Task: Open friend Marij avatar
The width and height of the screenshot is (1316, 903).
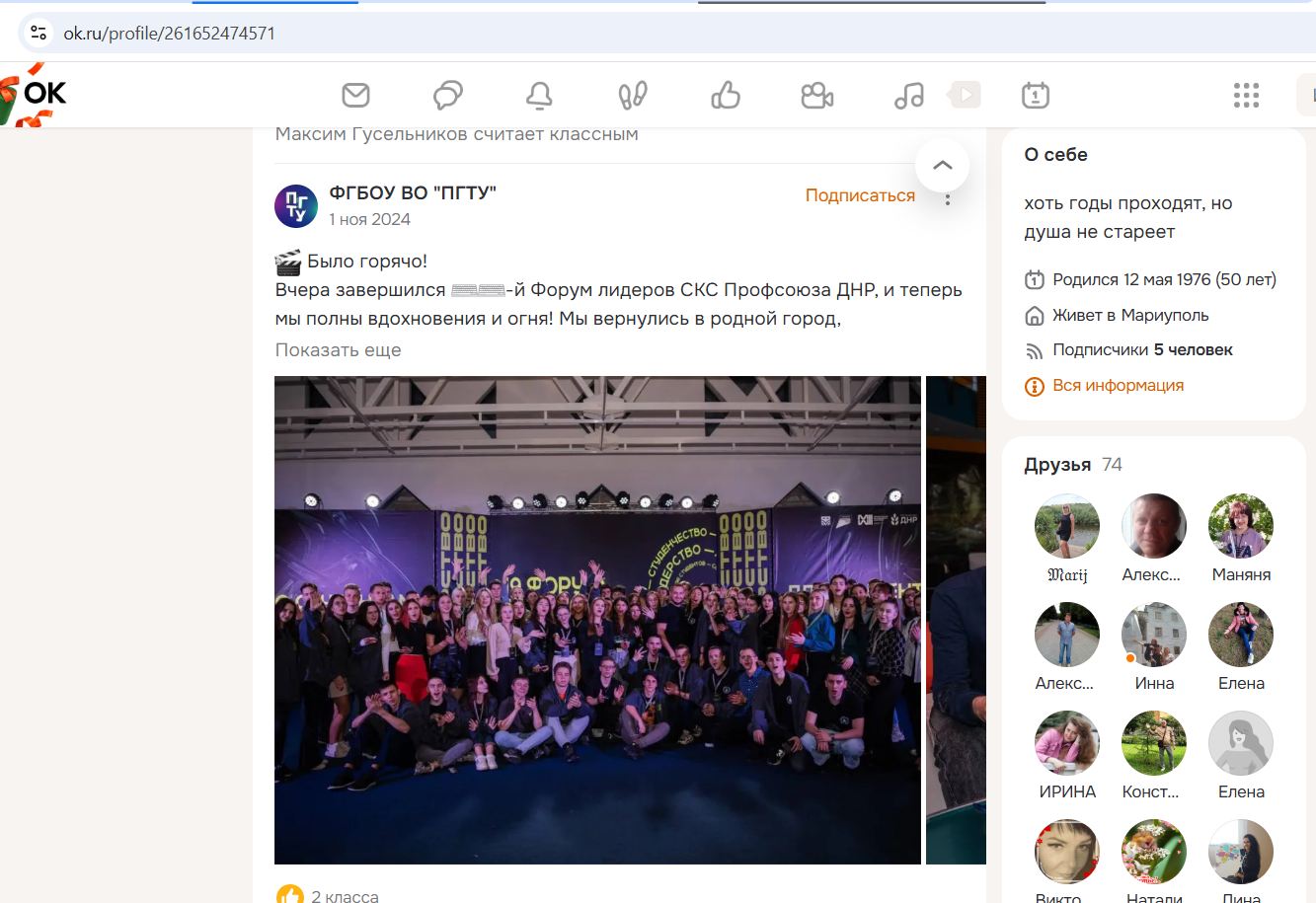Action: tap(1067, 526)
